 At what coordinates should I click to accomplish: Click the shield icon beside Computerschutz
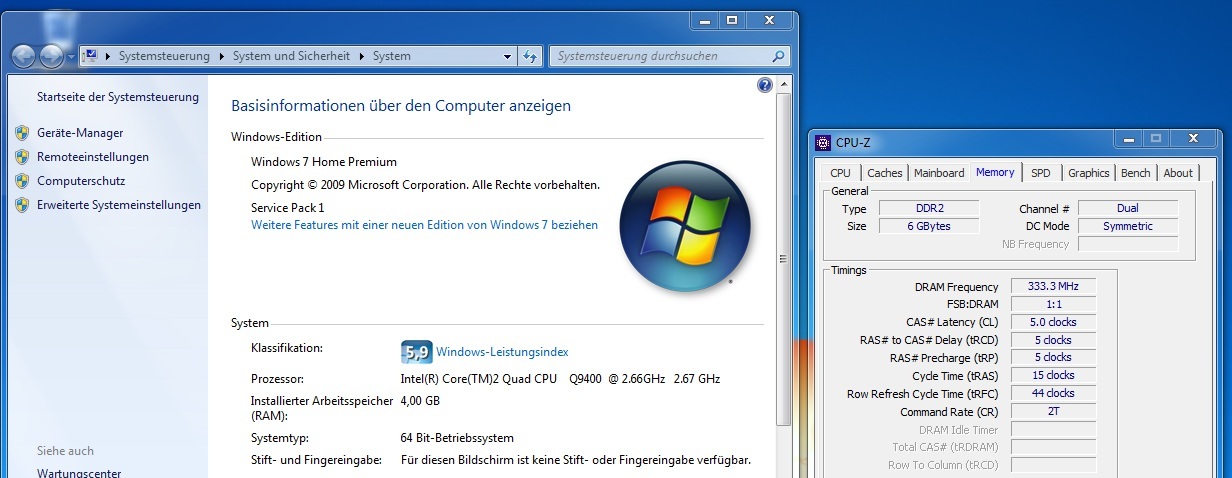point(22,181)
